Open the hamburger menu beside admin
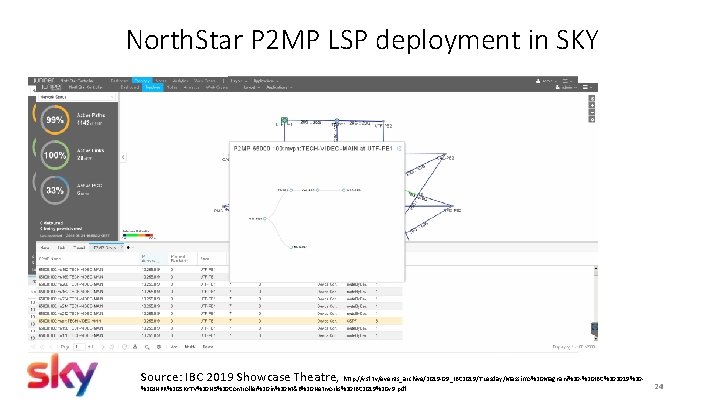 pos(587,87)
